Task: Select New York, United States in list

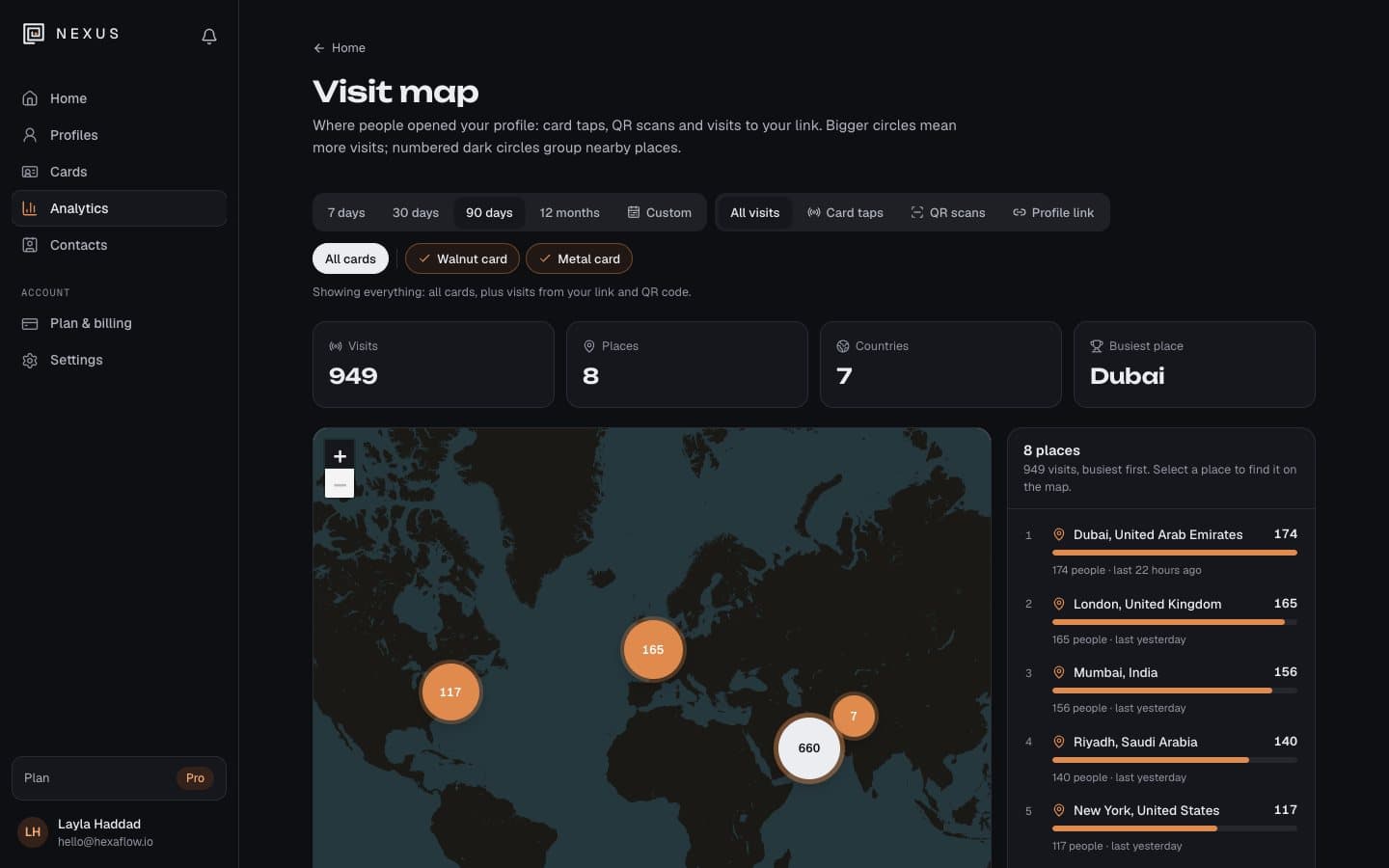Action: pos(1161,827)
